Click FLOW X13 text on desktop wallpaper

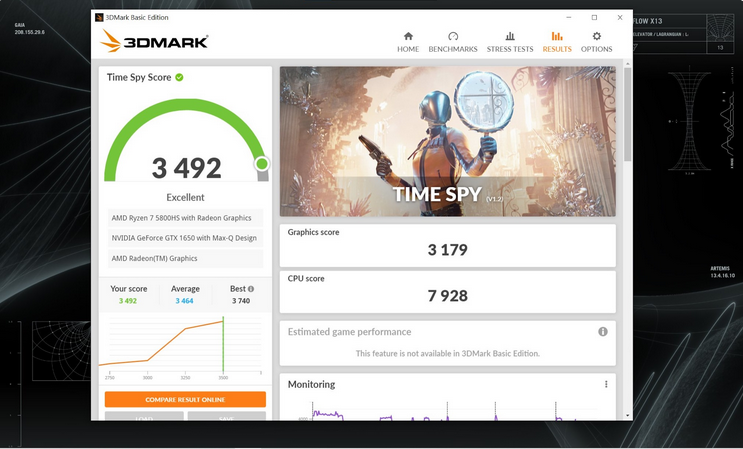point(647,21)
